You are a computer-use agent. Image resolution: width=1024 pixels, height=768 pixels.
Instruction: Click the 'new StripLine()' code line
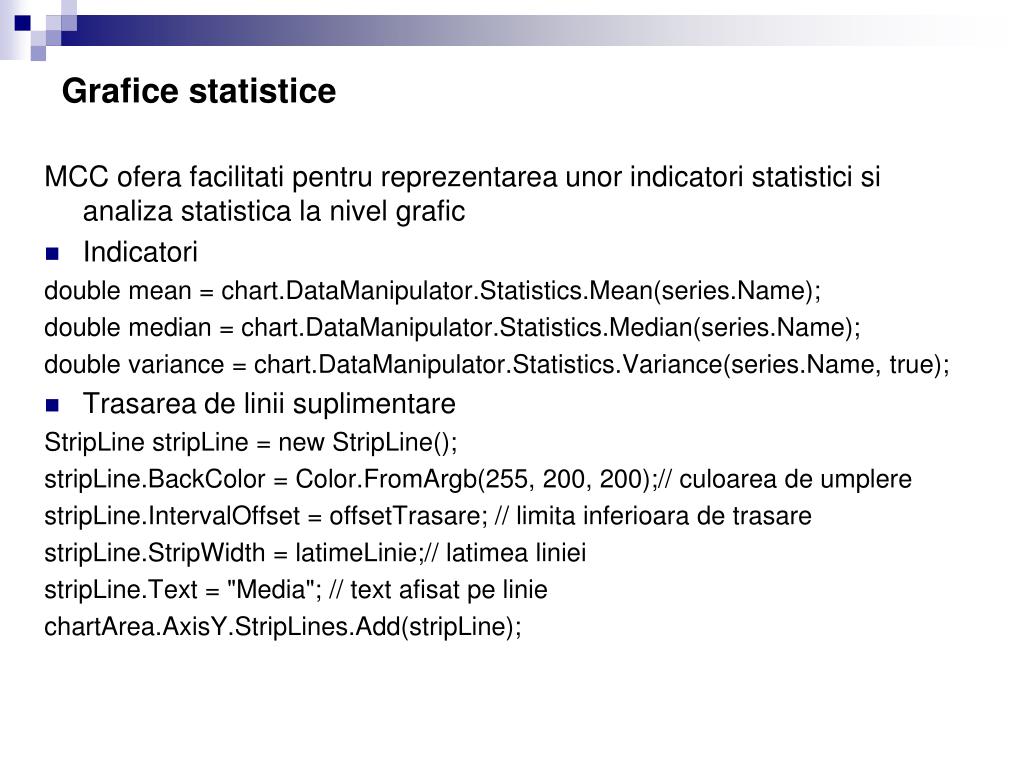251,442
